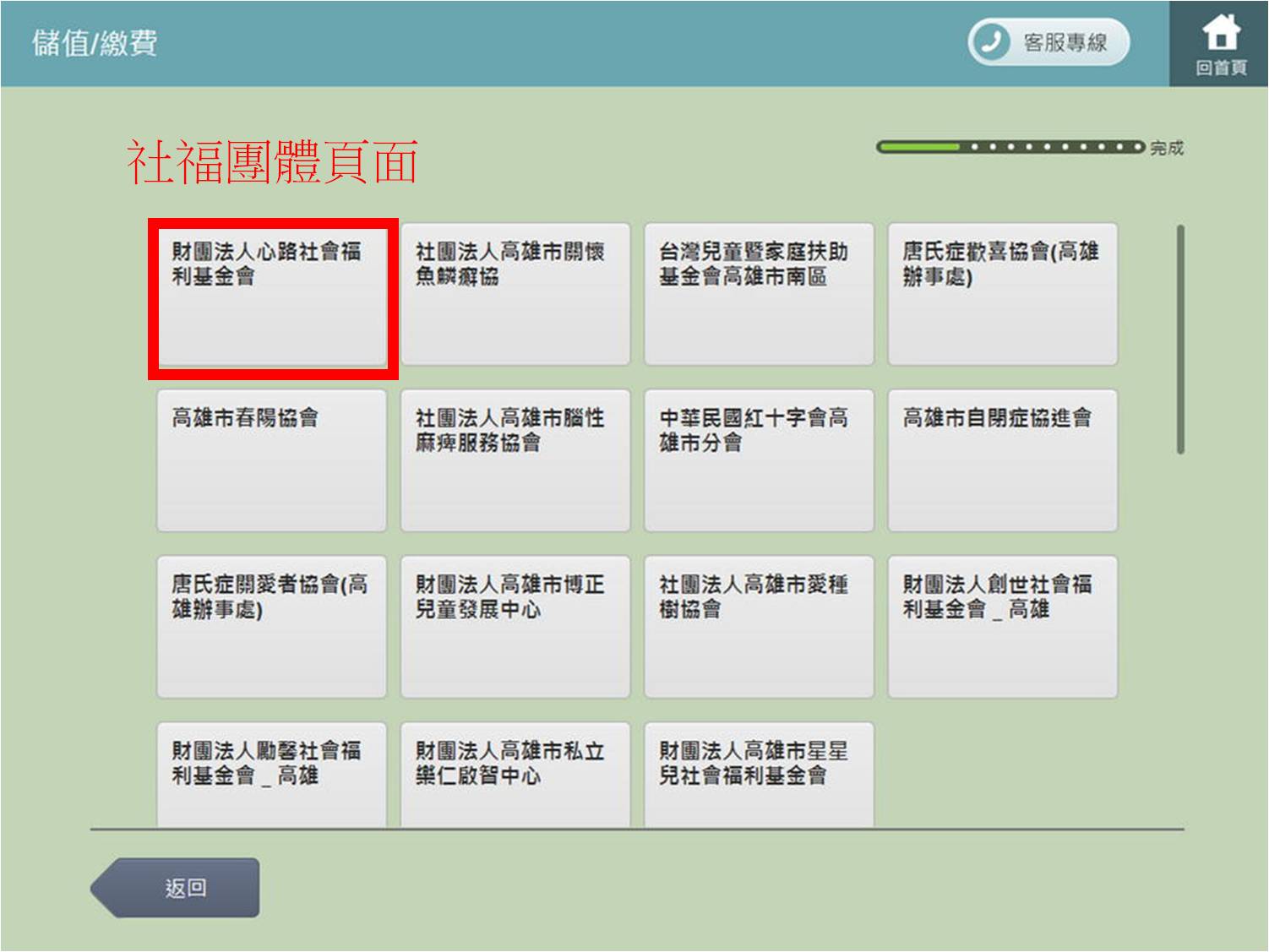Select 社團法人高雄市關懷魚鱗癬協
This screenshot has height=952, width=1269.
coord(515,294)
